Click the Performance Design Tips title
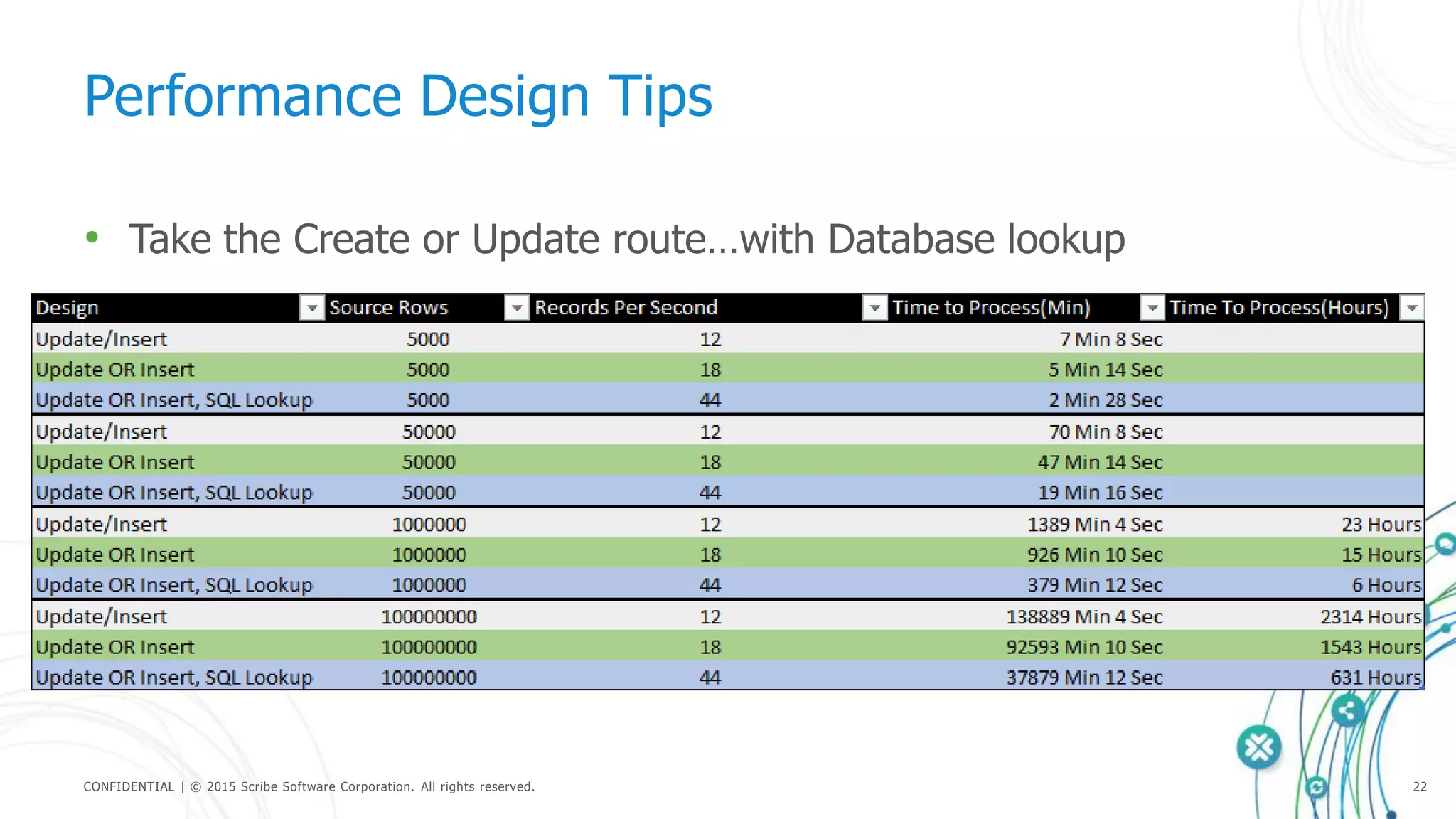Image resolution: width=1456 pixels, height=819 pixels. point(398,96)
